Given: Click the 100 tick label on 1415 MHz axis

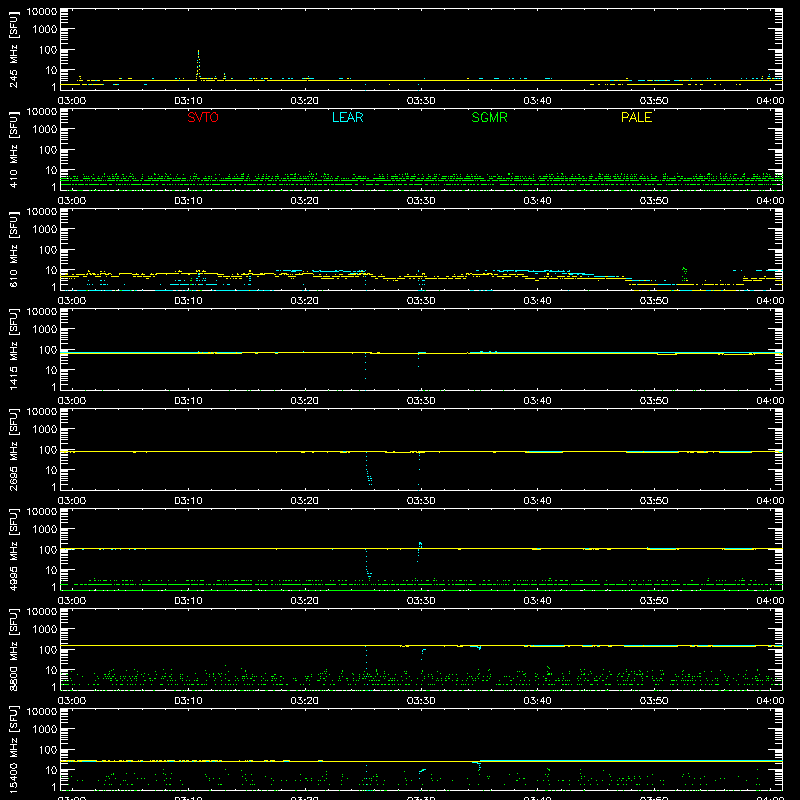Looking at the screenshot, I should click(47, 350).
